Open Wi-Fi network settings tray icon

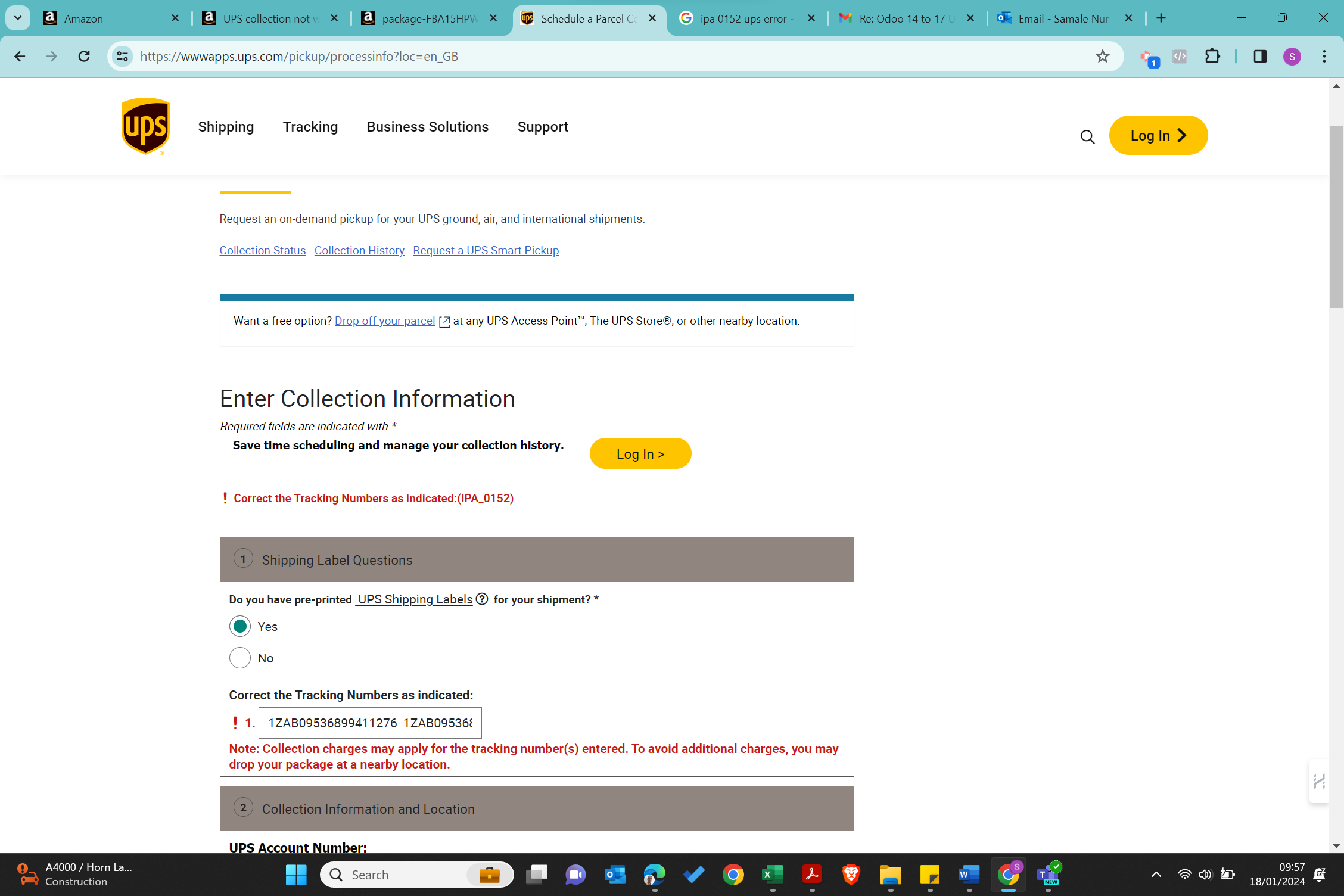(1184, 875)
